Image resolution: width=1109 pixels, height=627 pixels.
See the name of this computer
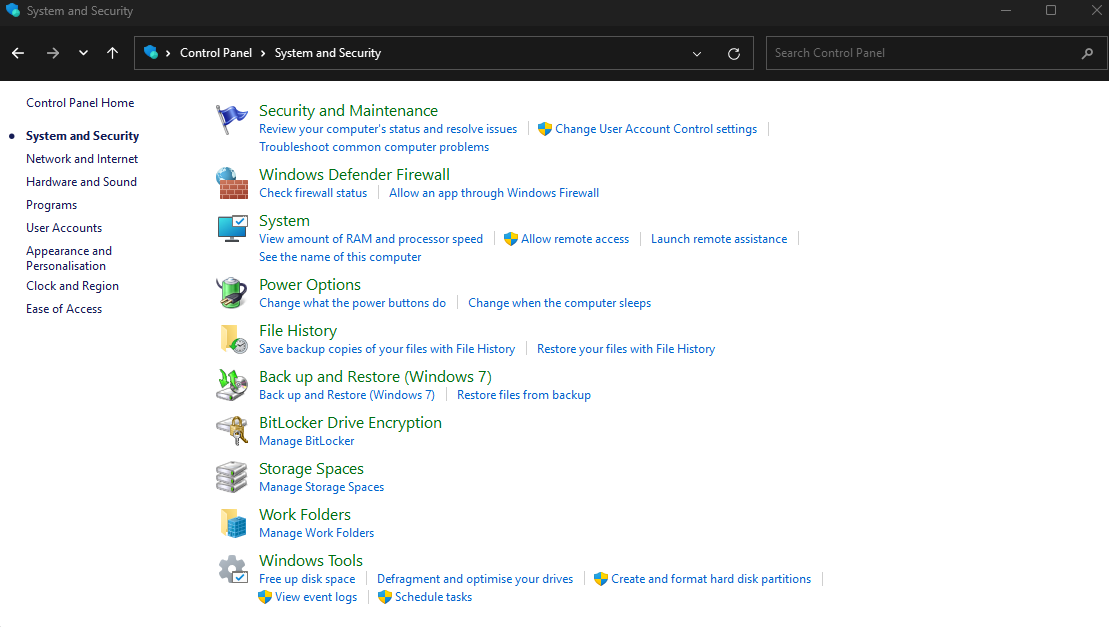[339, 257]
